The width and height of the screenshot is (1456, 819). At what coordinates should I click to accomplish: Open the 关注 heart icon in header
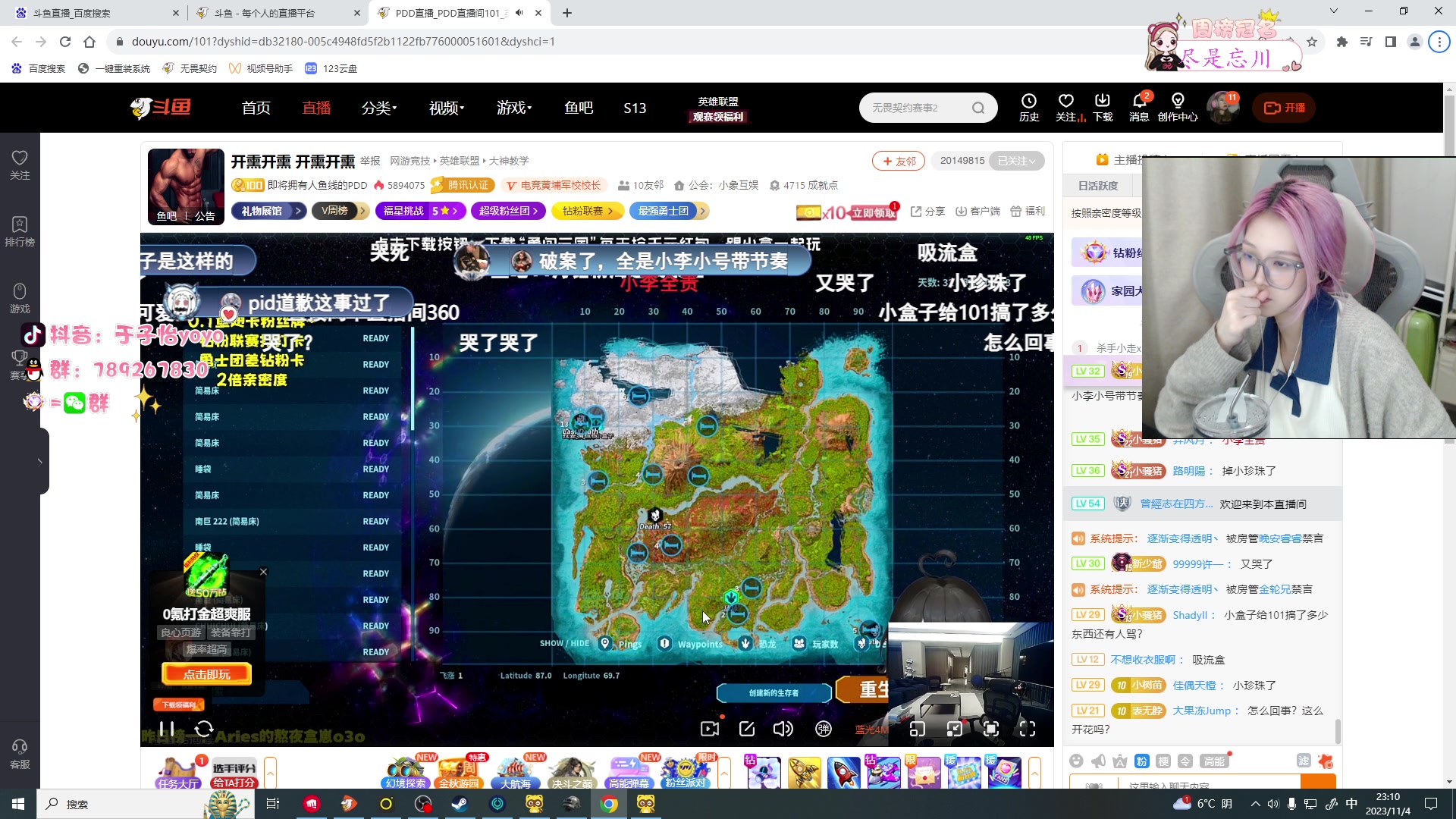[x=1067, y=108]
